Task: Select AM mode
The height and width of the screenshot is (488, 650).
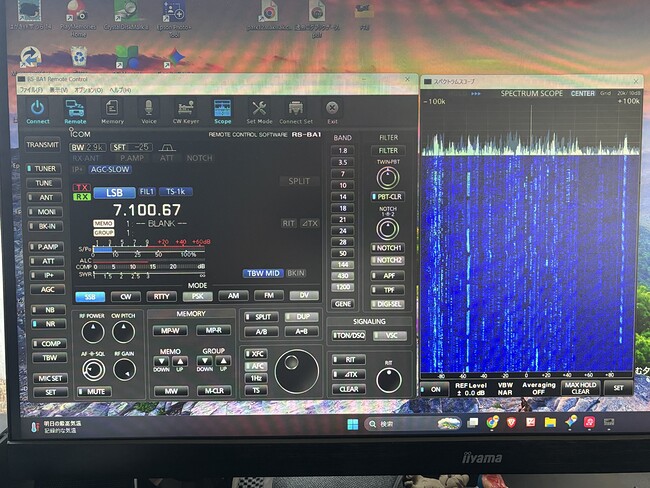Action: [233, 296]
